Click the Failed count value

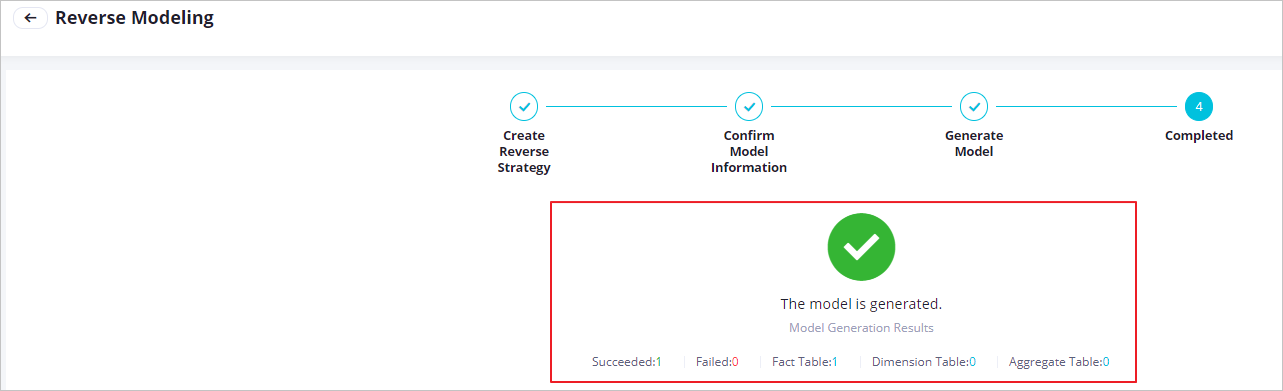734,361
